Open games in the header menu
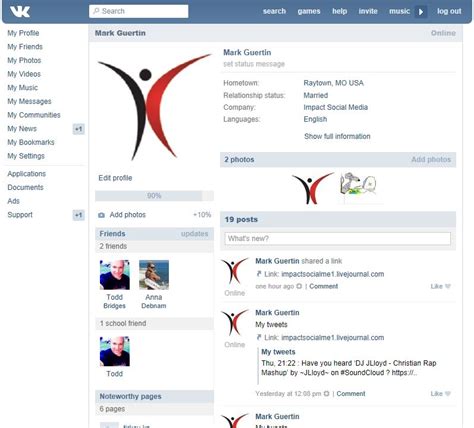Image resolution: width=474 pixels, height=428 pixels. point(309,11)
